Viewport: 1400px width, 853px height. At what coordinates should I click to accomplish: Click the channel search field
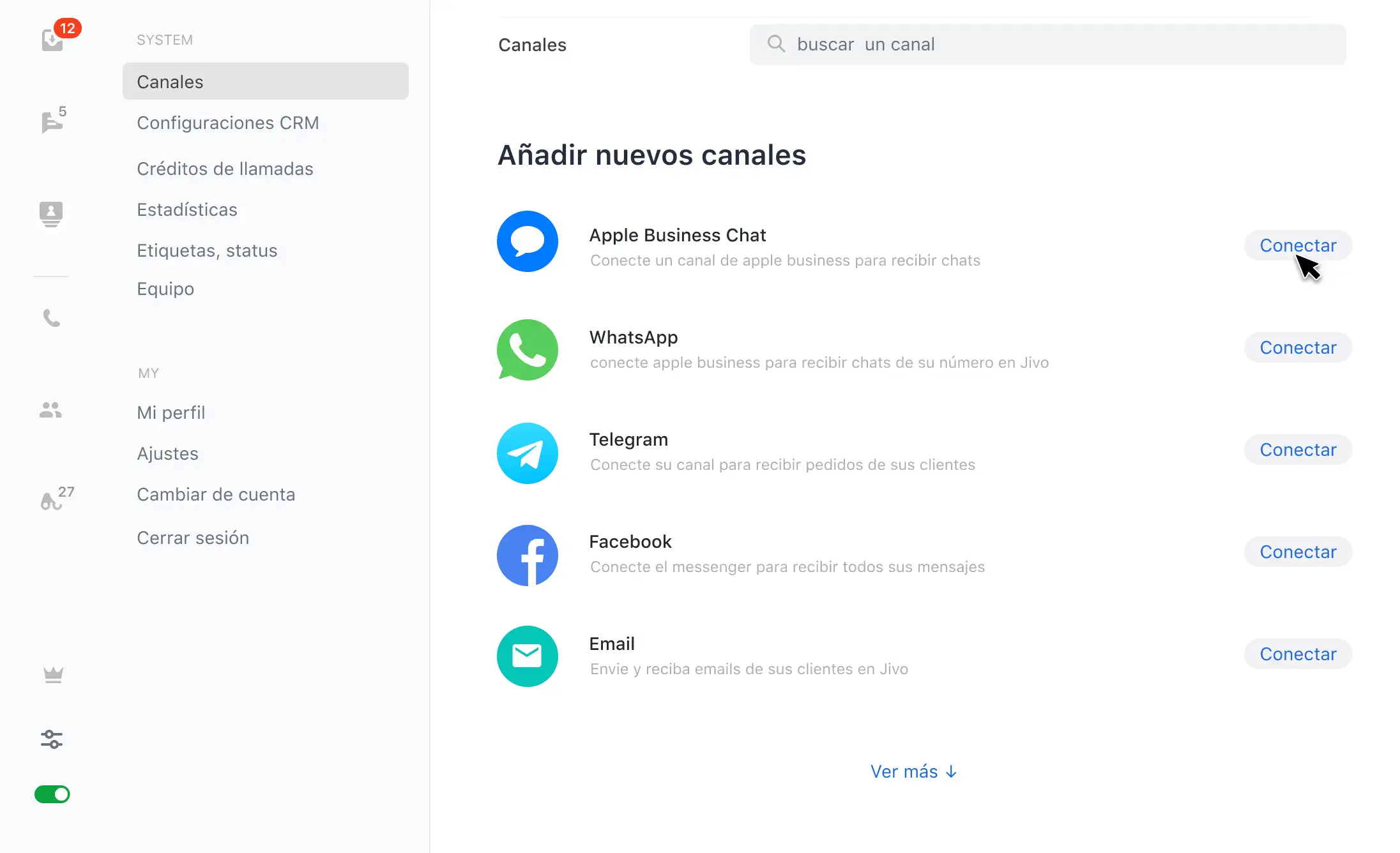click(x=1047, y=44)
